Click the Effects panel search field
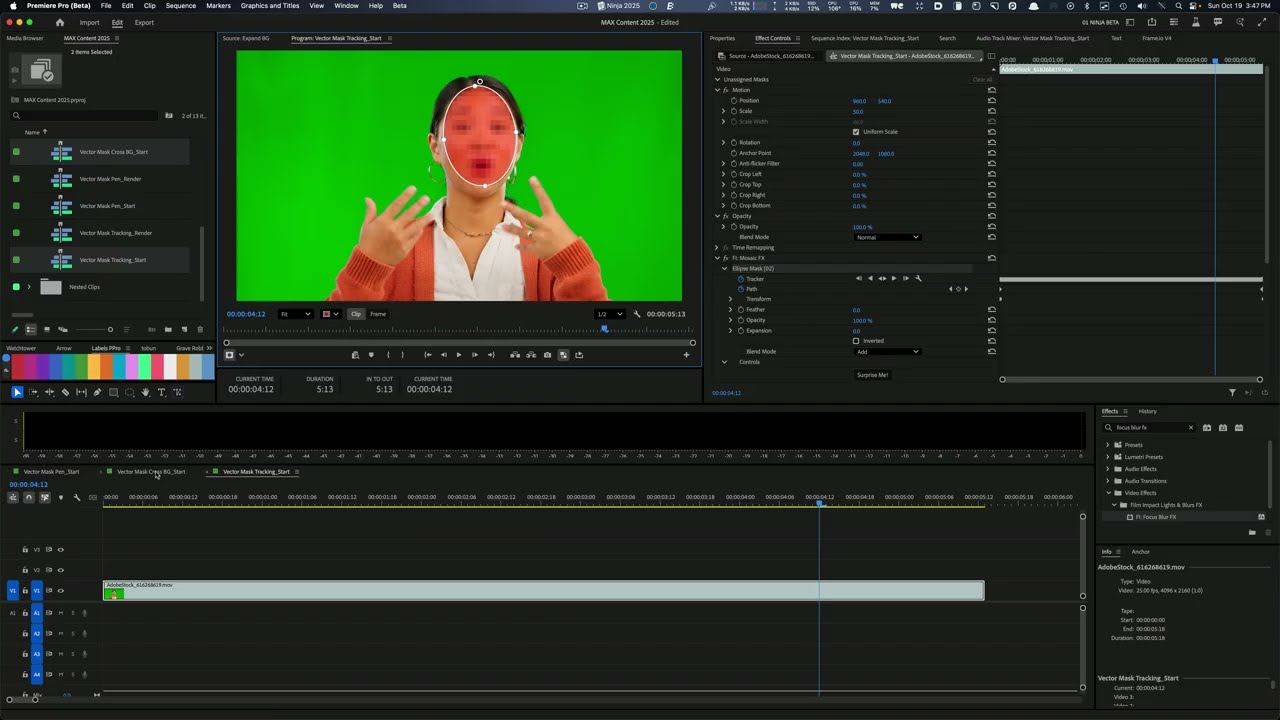Image resolution: width=1280 pixels, height=720 pixels. 1150,428
